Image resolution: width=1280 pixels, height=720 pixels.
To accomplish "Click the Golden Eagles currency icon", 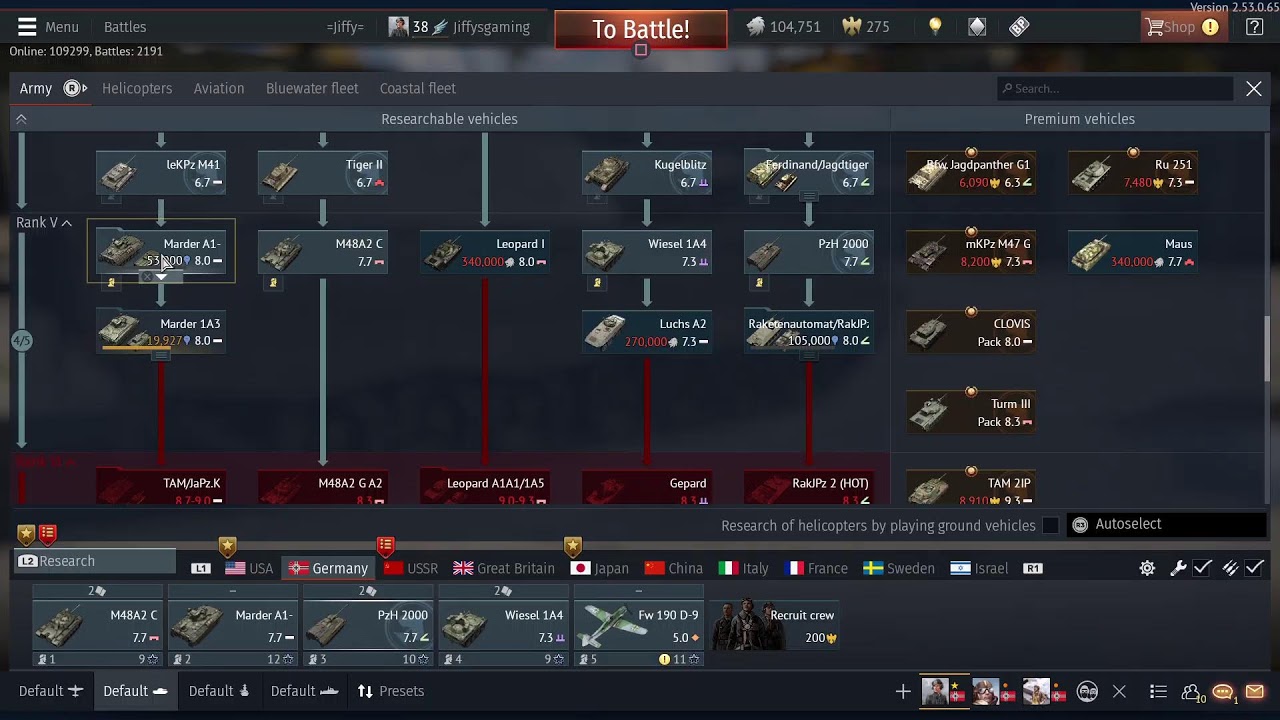I will tap(851, 27).
